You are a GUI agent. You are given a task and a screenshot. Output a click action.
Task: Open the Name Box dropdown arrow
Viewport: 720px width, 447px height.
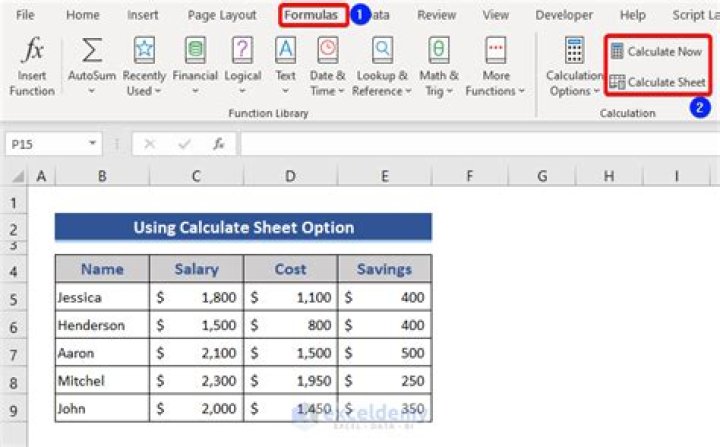pyautogui.click(x=92, y=144)
